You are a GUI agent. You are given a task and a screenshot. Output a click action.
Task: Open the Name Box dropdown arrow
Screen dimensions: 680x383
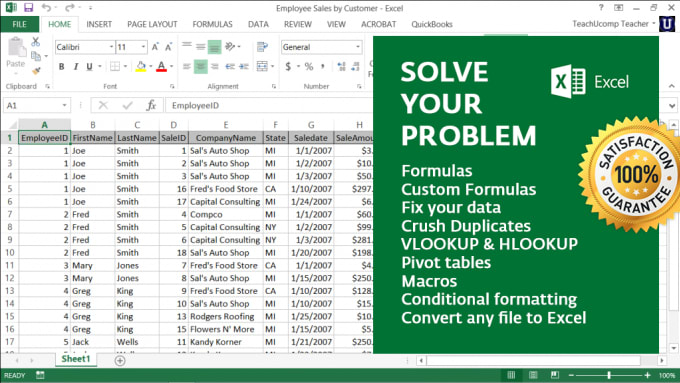click(64, 105)
